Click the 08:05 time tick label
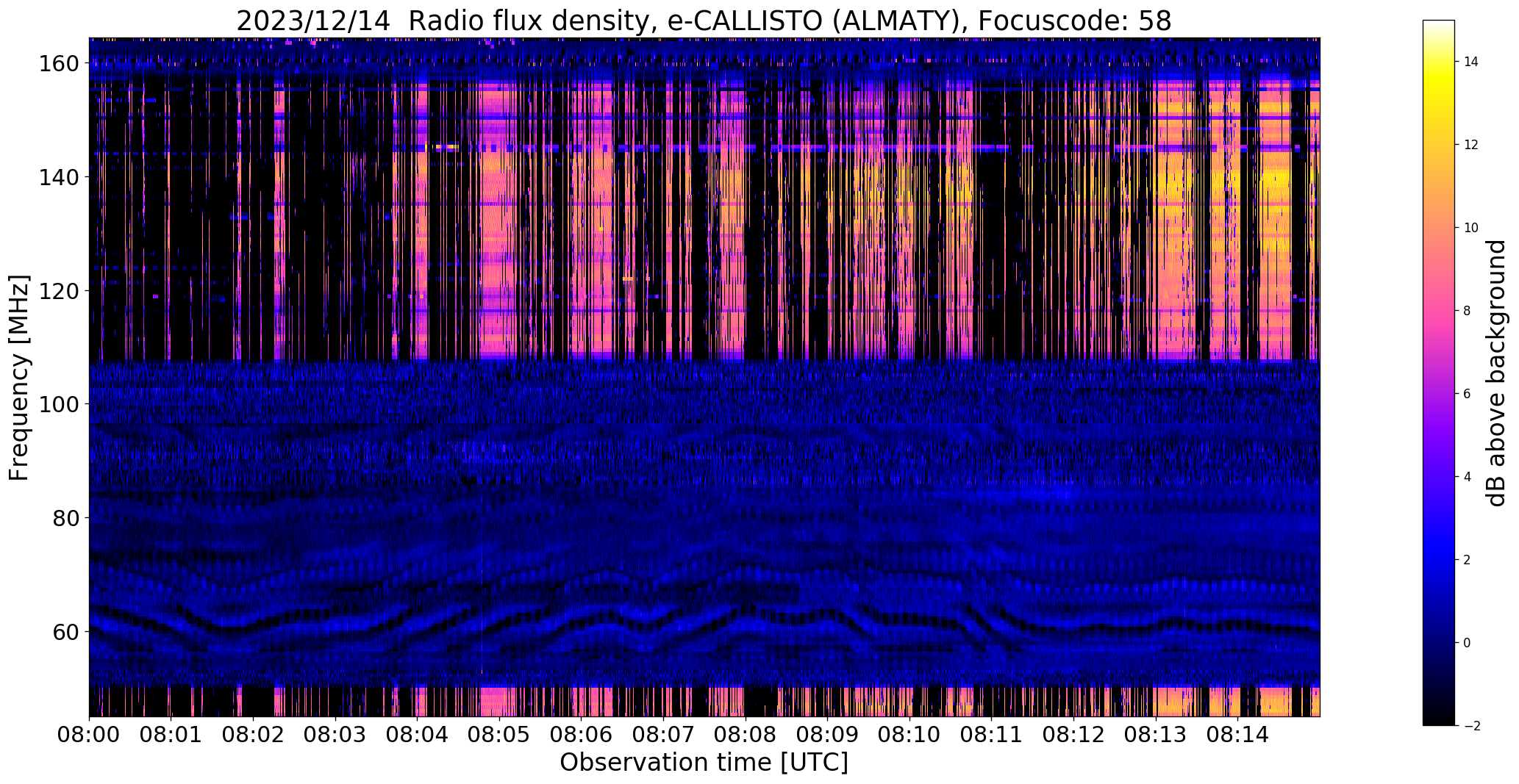Screen dimensions: 1519x784 [500, 734]
